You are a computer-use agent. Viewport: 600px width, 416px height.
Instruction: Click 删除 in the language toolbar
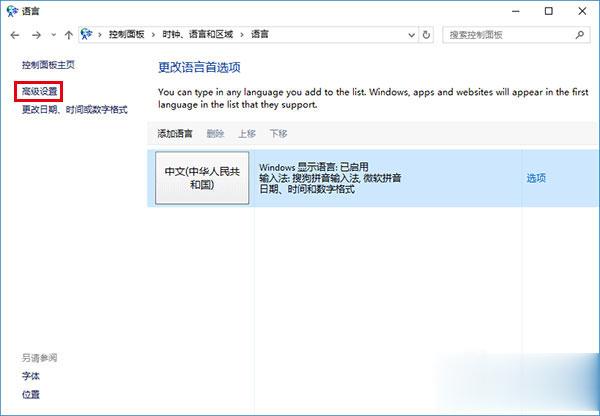(215, 134)
